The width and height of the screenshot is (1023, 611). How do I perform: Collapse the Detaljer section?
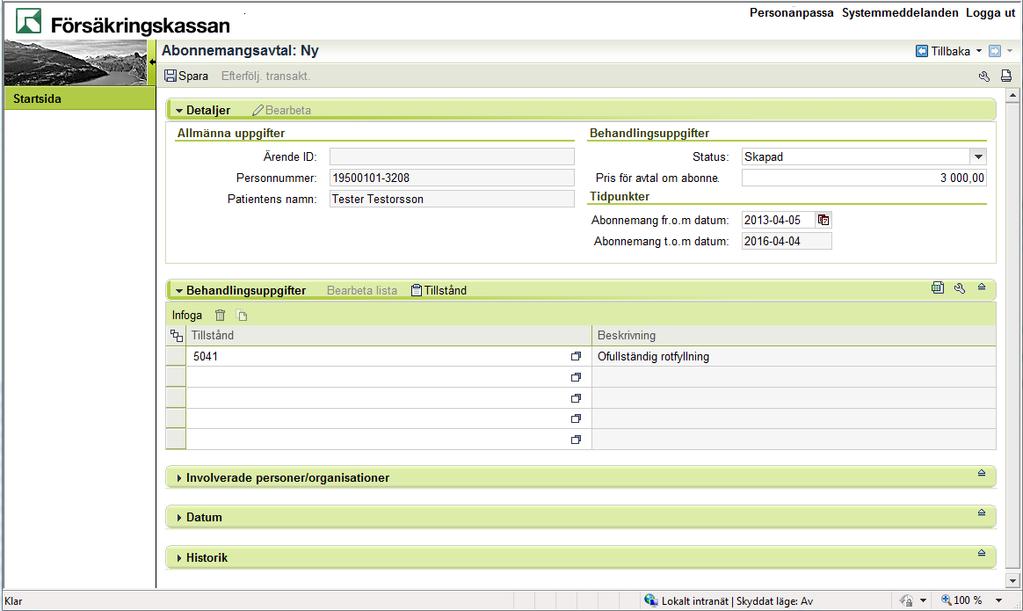point(179,111)
